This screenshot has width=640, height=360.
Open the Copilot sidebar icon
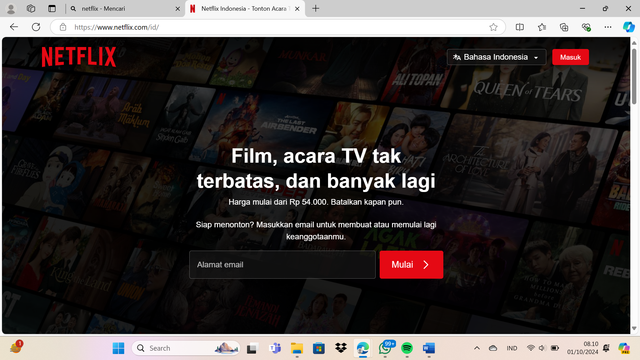click(x=629, y=27)
